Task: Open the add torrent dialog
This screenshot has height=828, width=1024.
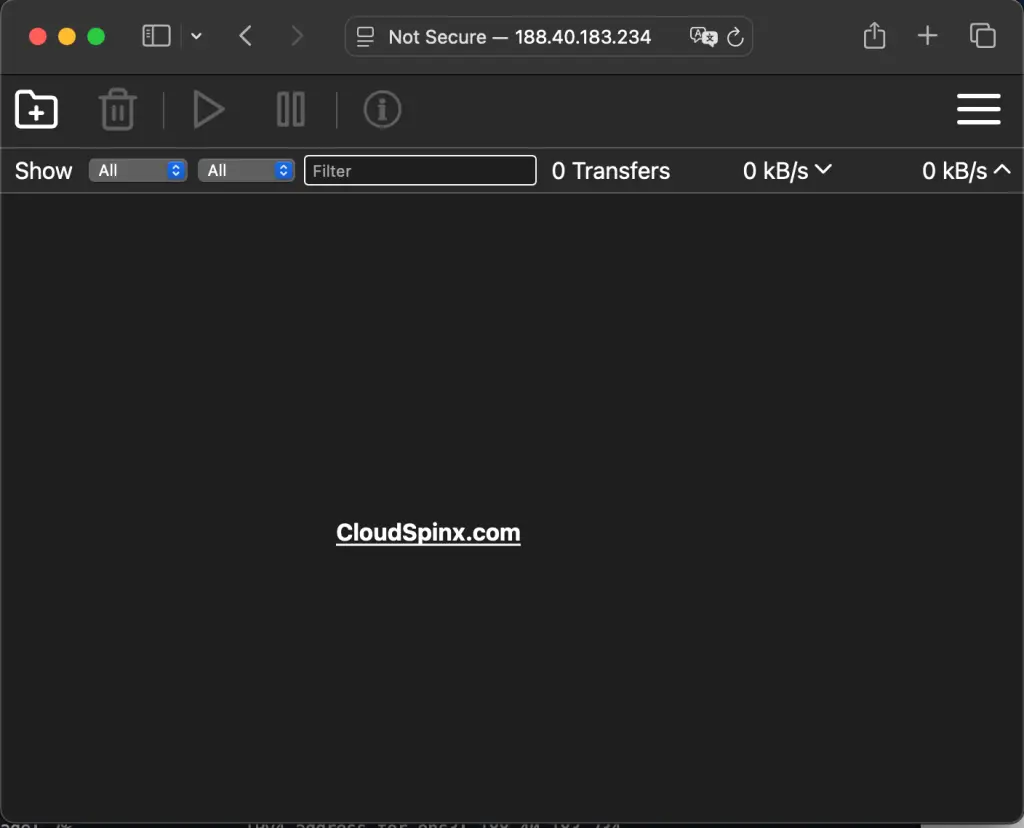Action: (x=36, y=110)
